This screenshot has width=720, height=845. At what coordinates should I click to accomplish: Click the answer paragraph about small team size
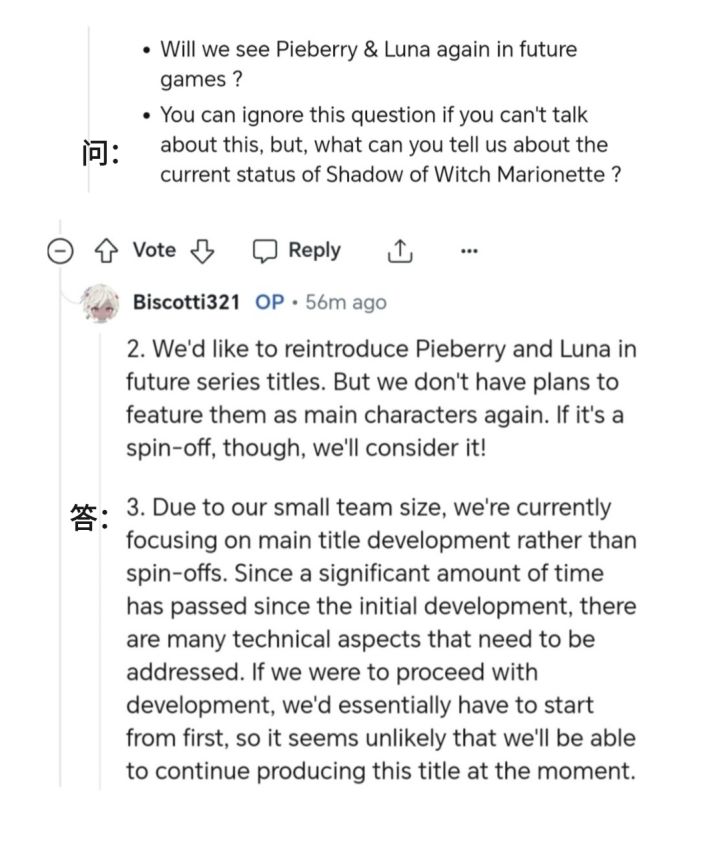pos(380,638)
